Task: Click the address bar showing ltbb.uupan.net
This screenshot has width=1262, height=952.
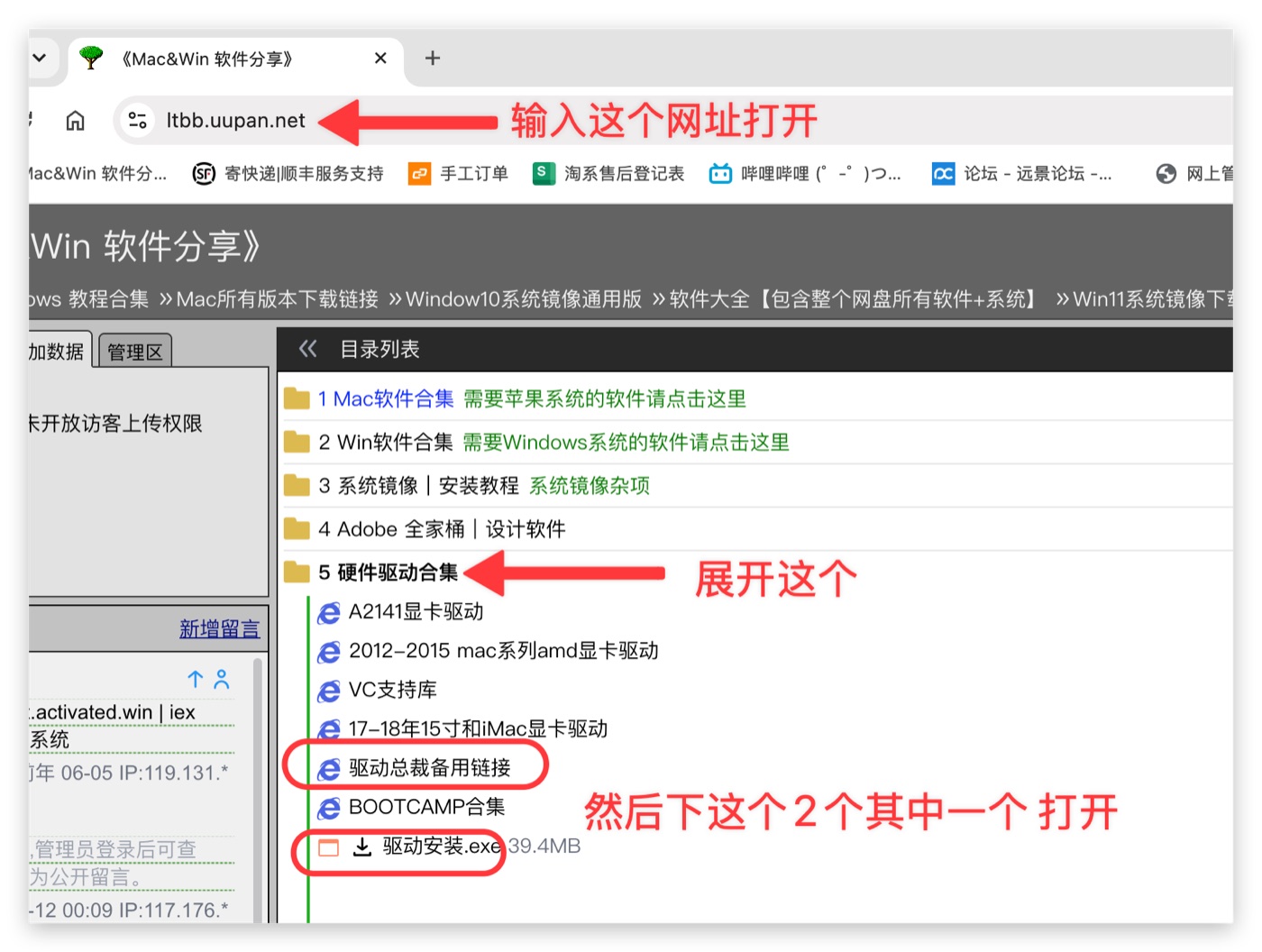Action: 235,120
